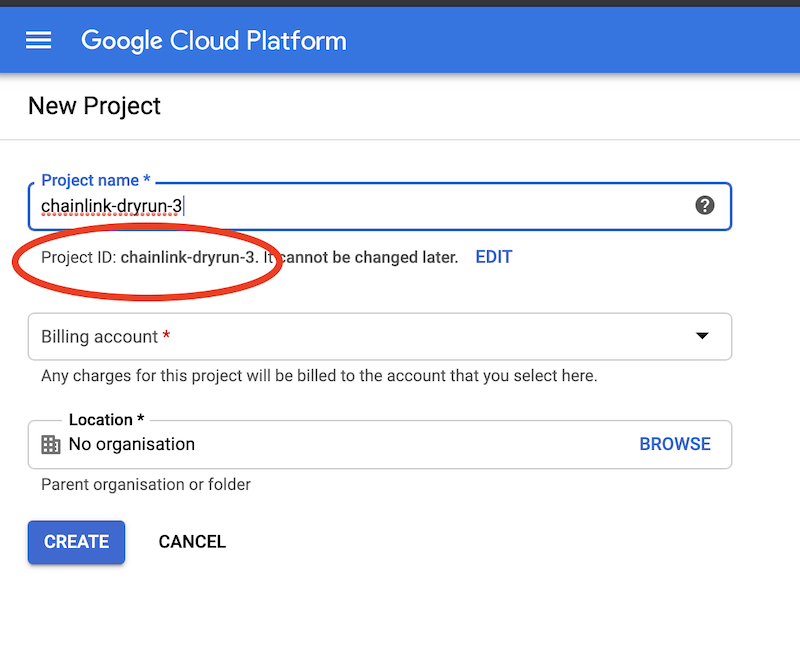Click the New Project heading

pos(94,106)
